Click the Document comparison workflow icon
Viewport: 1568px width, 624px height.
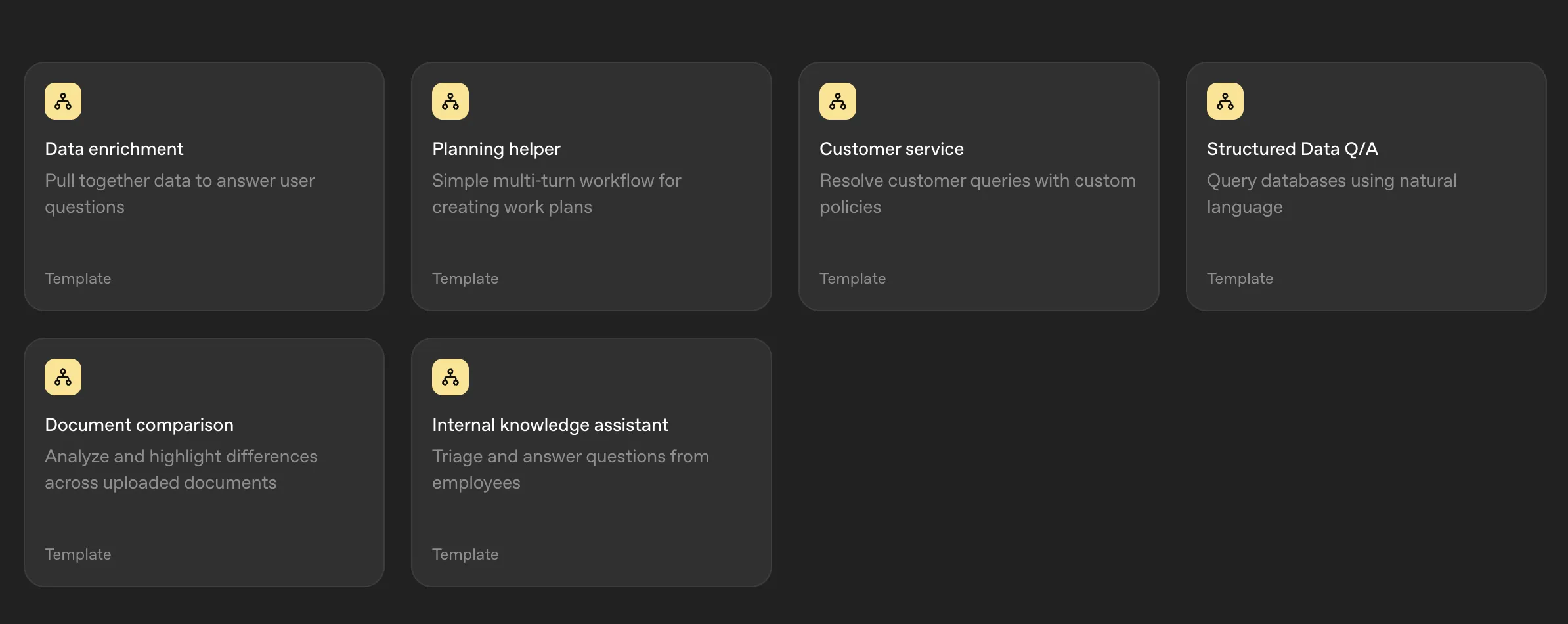pos(62,376)
